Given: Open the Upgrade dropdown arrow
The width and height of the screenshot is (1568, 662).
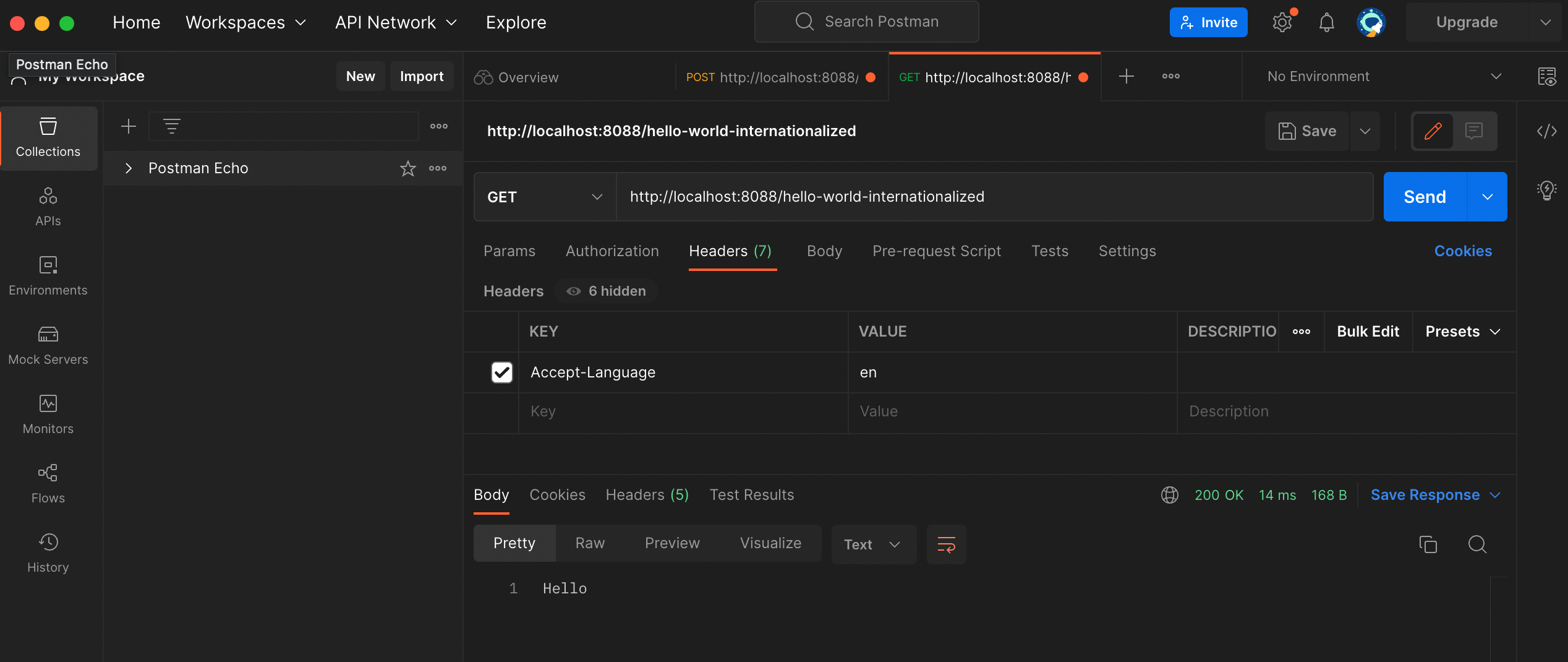Looking at the screenshot, I should (1545, 22).
